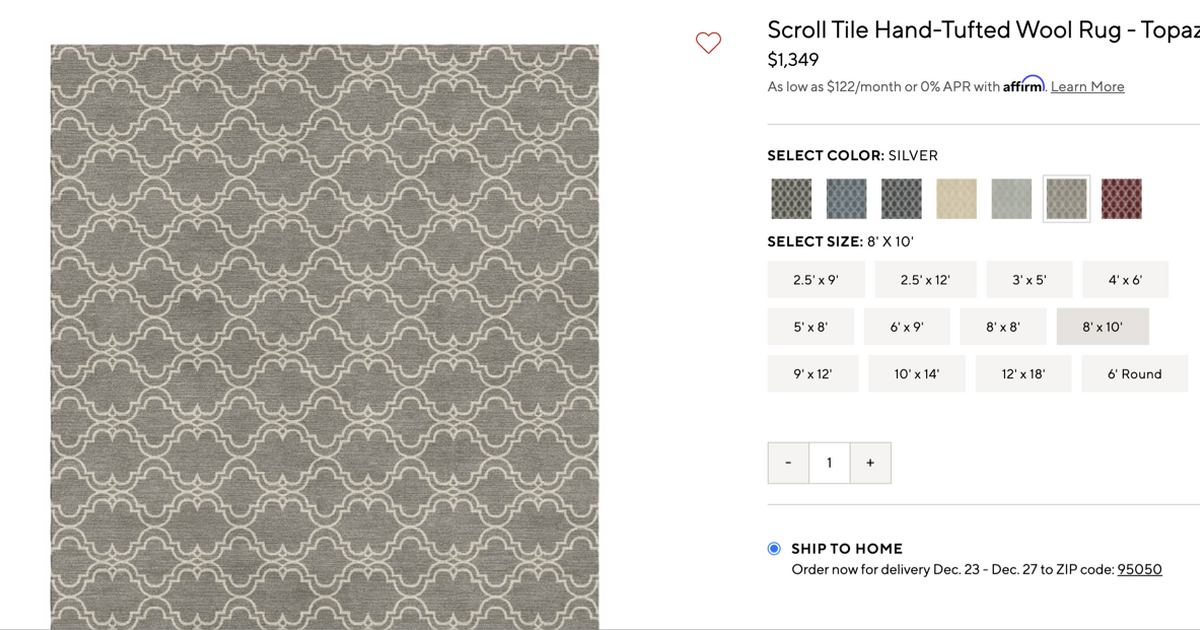Choose the 6' Round rug size

(1135, 373)
